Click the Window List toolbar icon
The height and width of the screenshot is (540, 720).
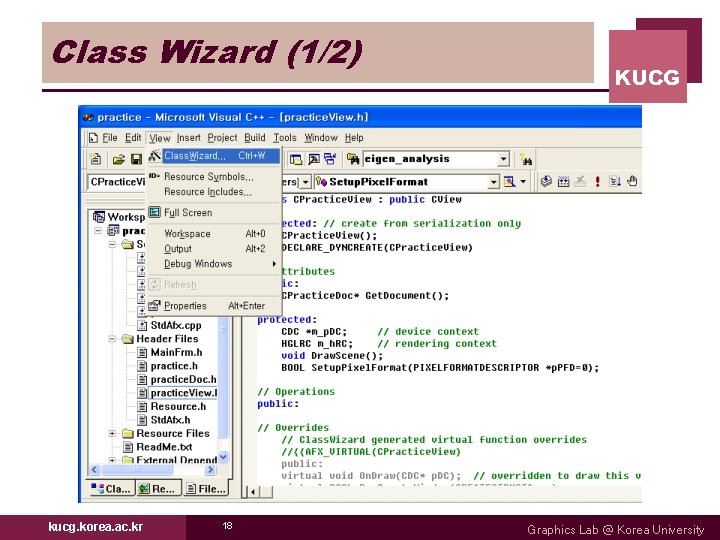pyautogui.click(x=330, y=159)
